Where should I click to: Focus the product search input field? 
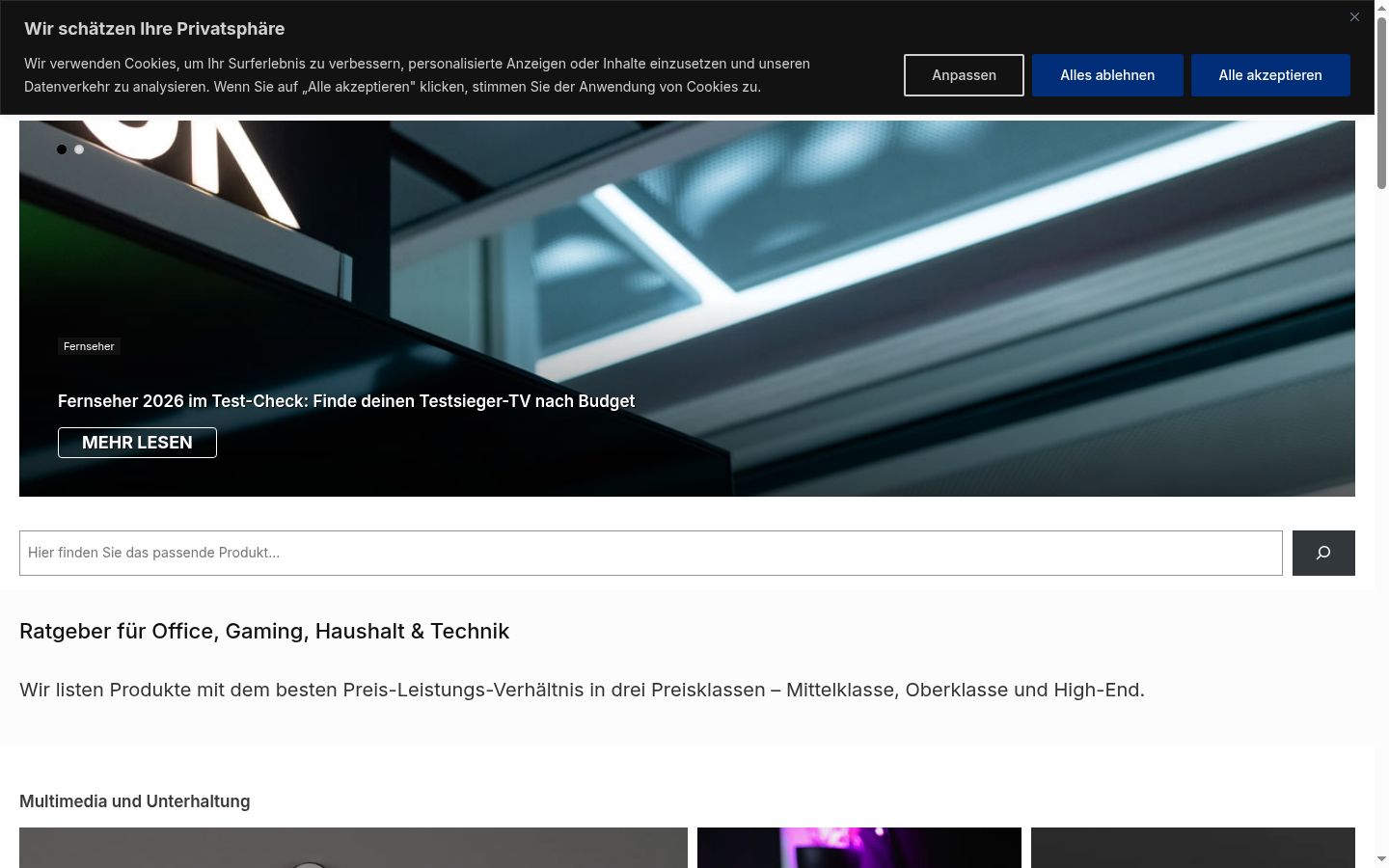tap(651, 553)
